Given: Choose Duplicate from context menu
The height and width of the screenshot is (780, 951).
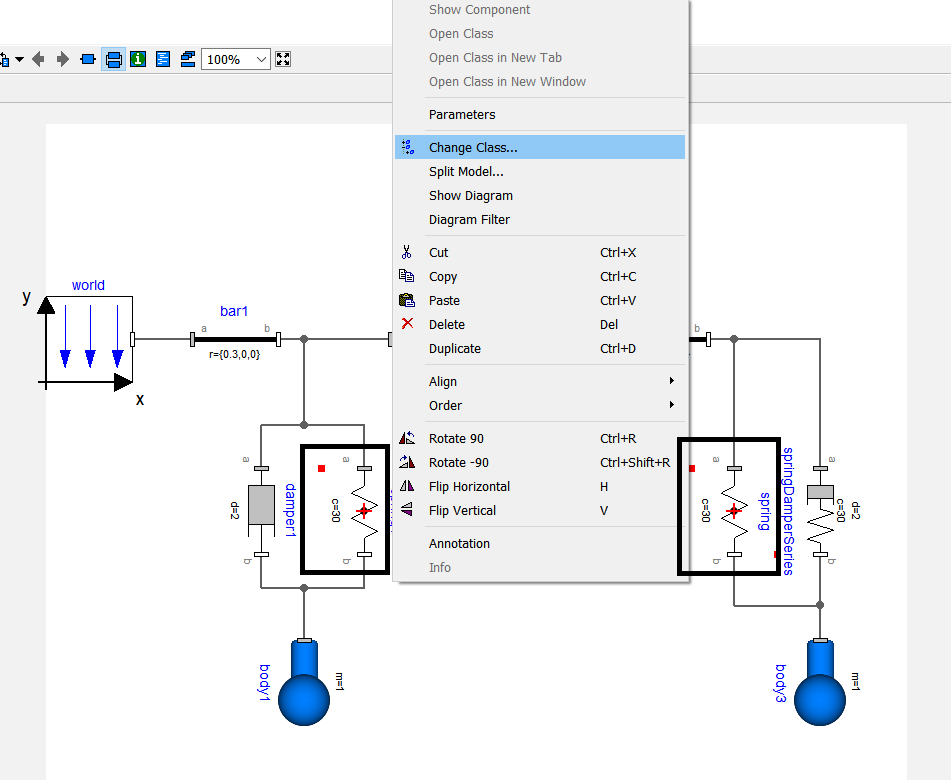Looking at the screenshot, I should tap(540, 349).
